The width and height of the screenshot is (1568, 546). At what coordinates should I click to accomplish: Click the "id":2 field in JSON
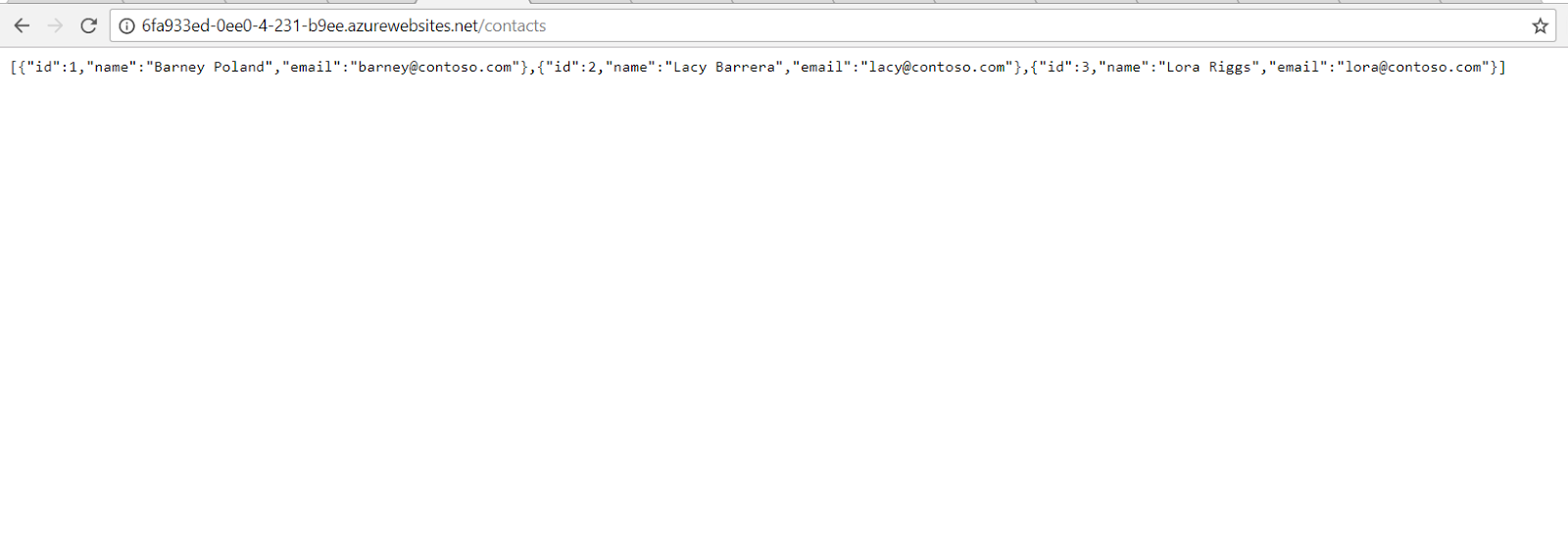[x=571, y=67]
